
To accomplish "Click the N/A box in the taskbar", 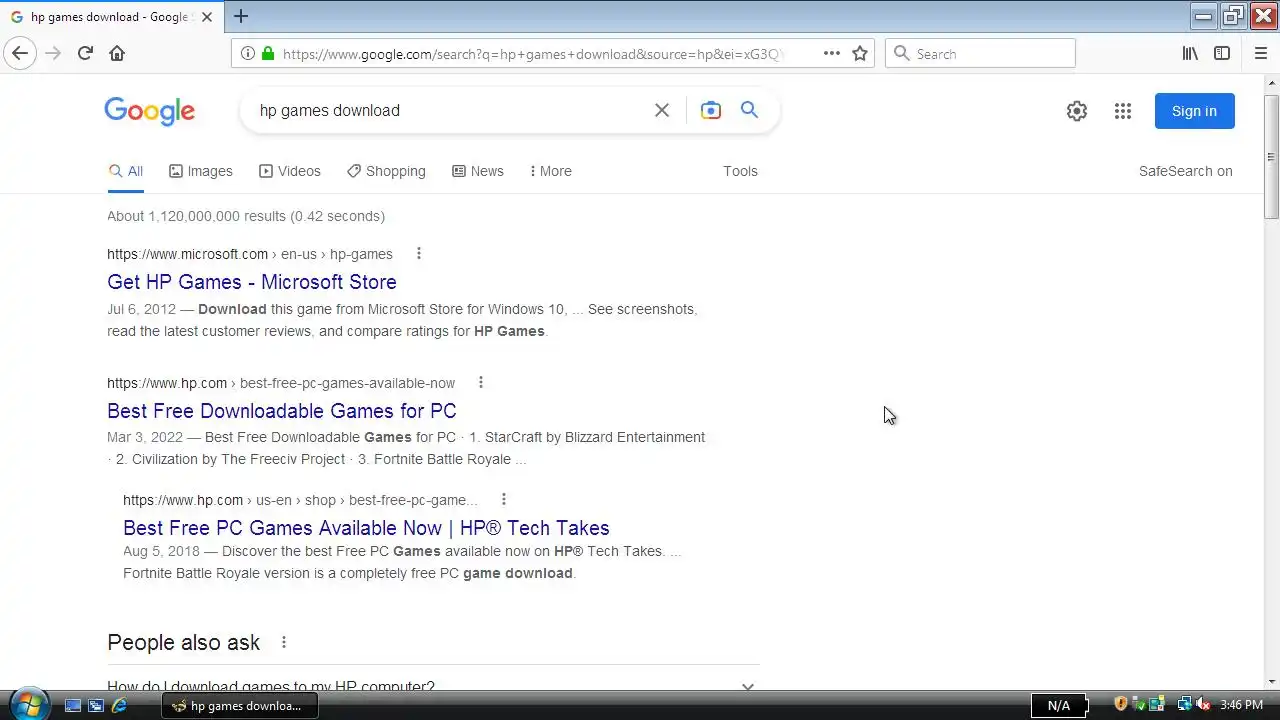I will [1059, 705].
